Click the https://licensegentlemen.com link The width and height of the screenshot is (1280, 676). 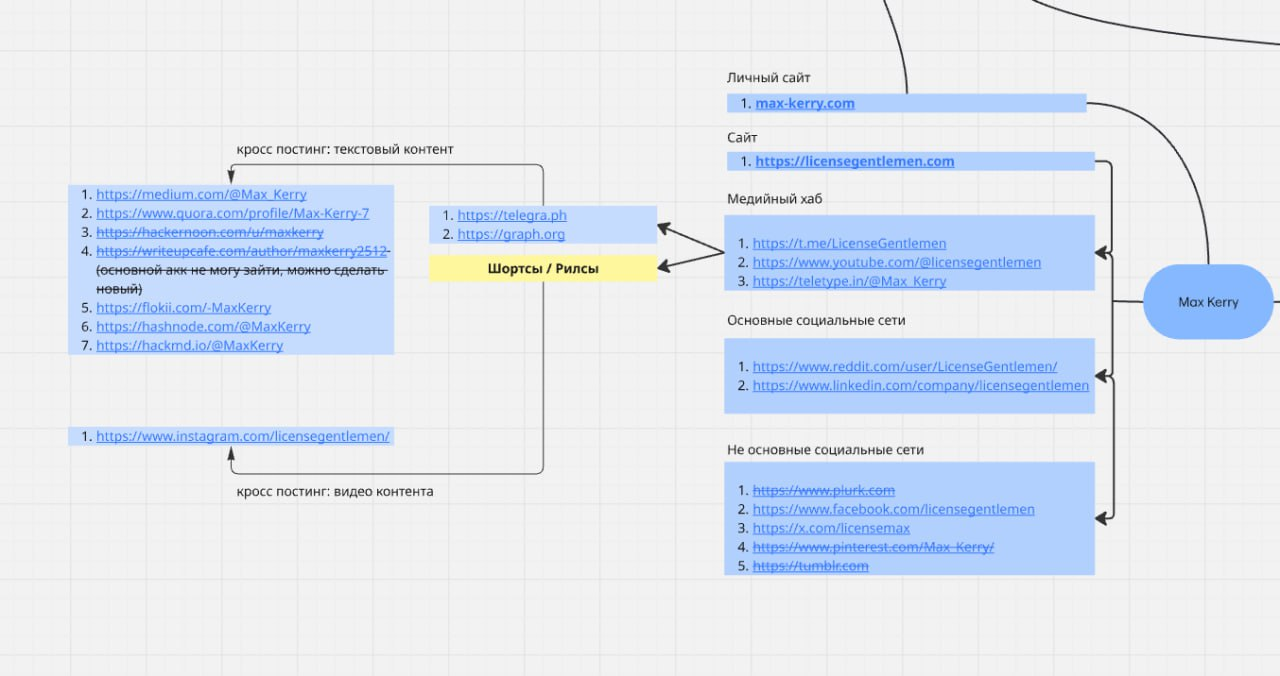[854, 161]
